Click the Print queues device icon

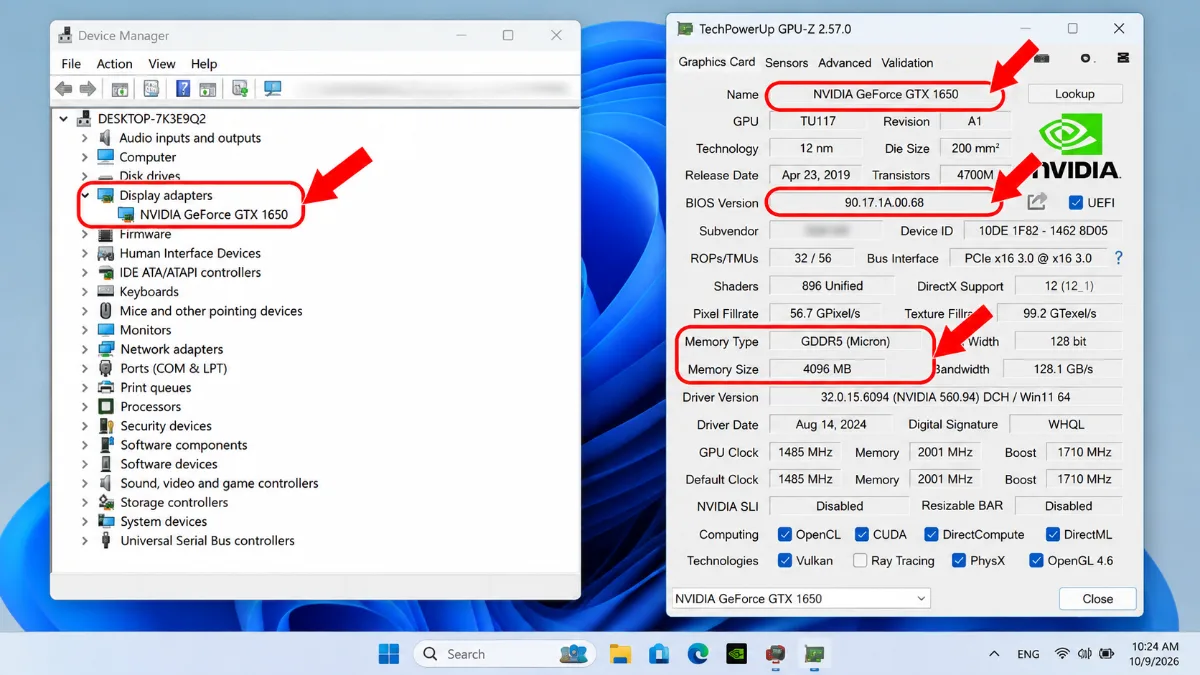pos(106,387)
